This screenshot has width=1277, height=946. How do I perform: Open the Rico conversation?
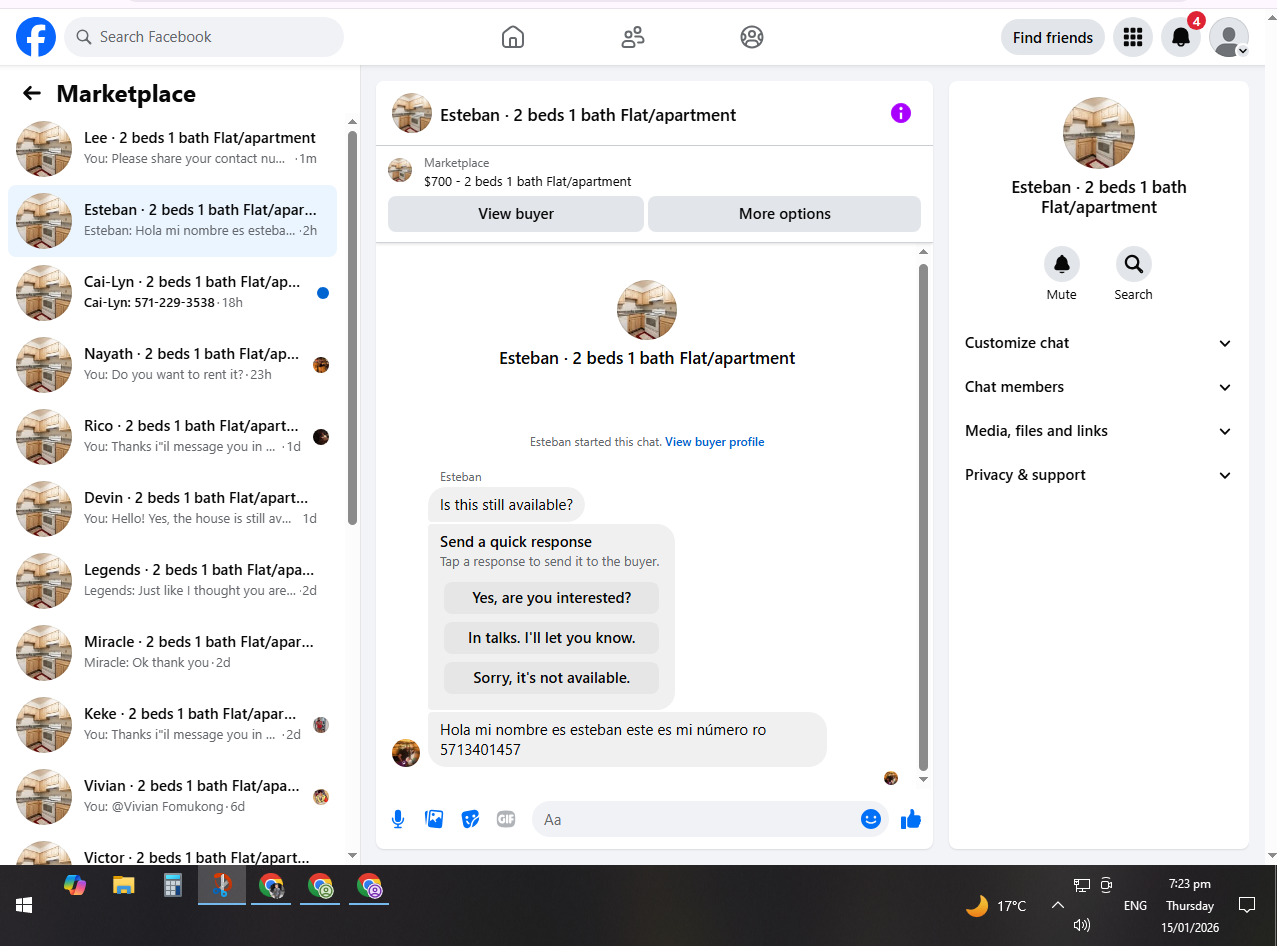point(172,437)
